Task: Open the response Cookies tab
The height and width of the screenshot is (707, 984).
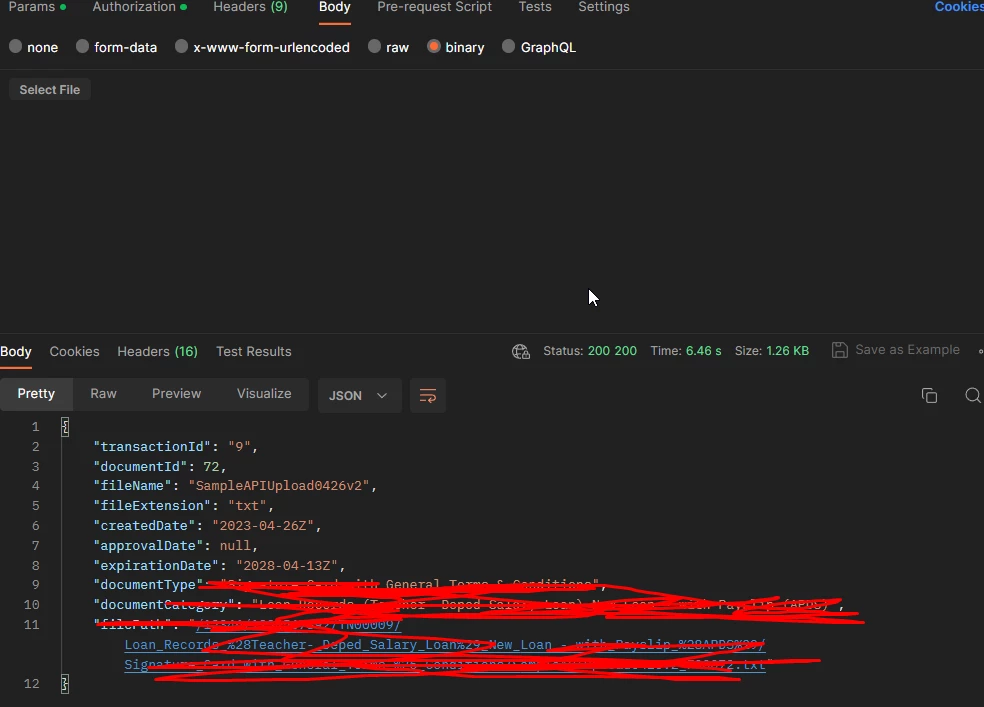Action: click(x=75, y=351)
